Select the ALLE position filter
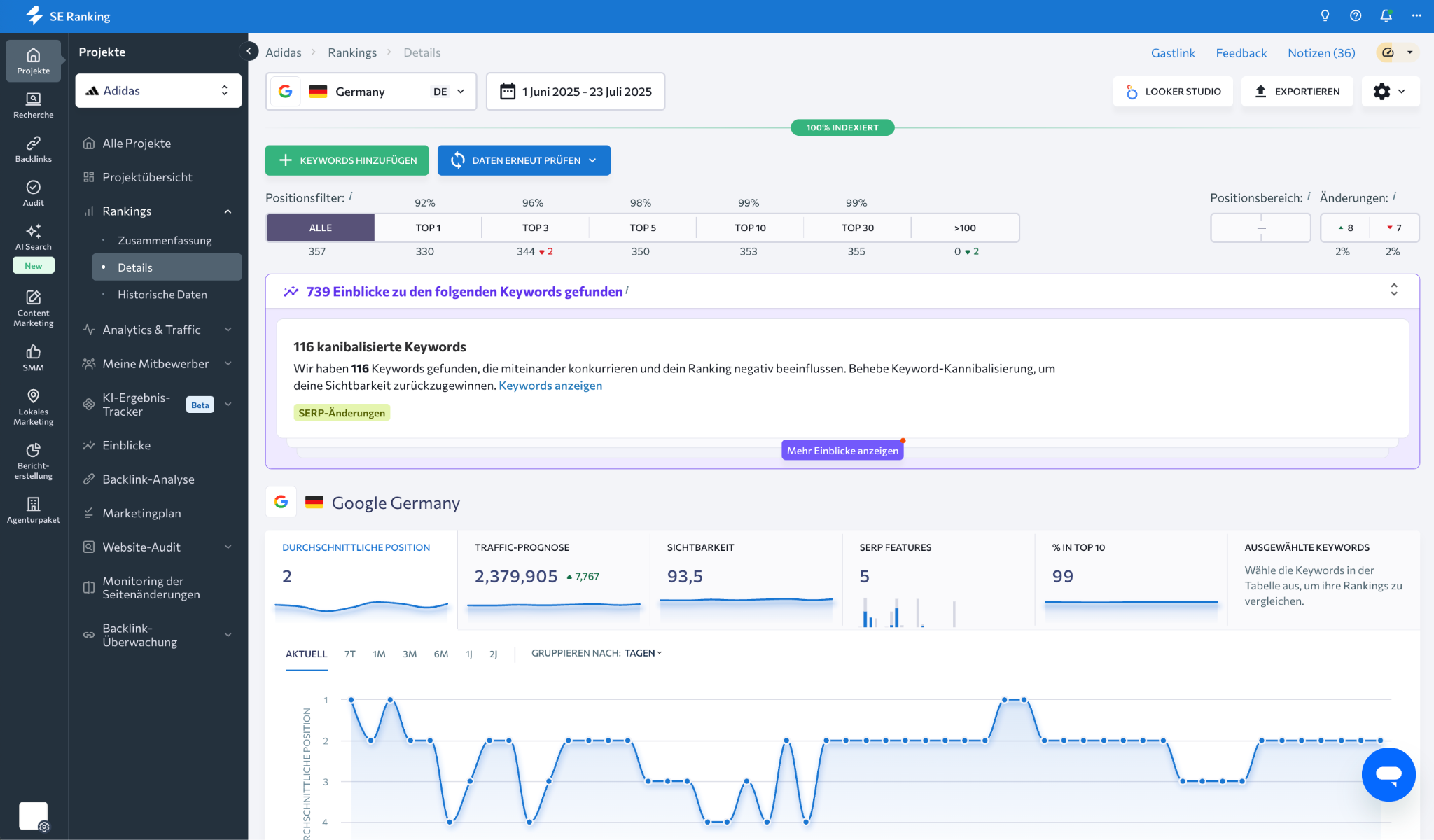Viewport: 1434px width, 840px height. pyautogui.click(x=321, y=227)
